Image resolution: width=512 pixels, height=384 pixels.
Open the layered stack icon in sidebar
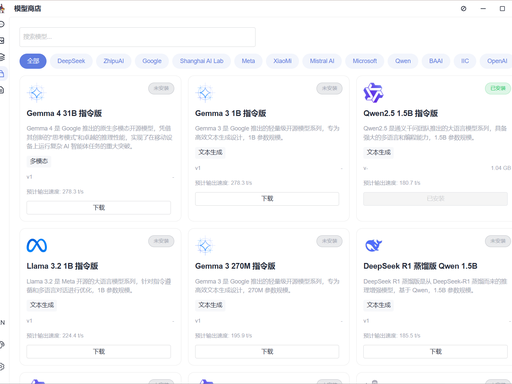(2, 57)
